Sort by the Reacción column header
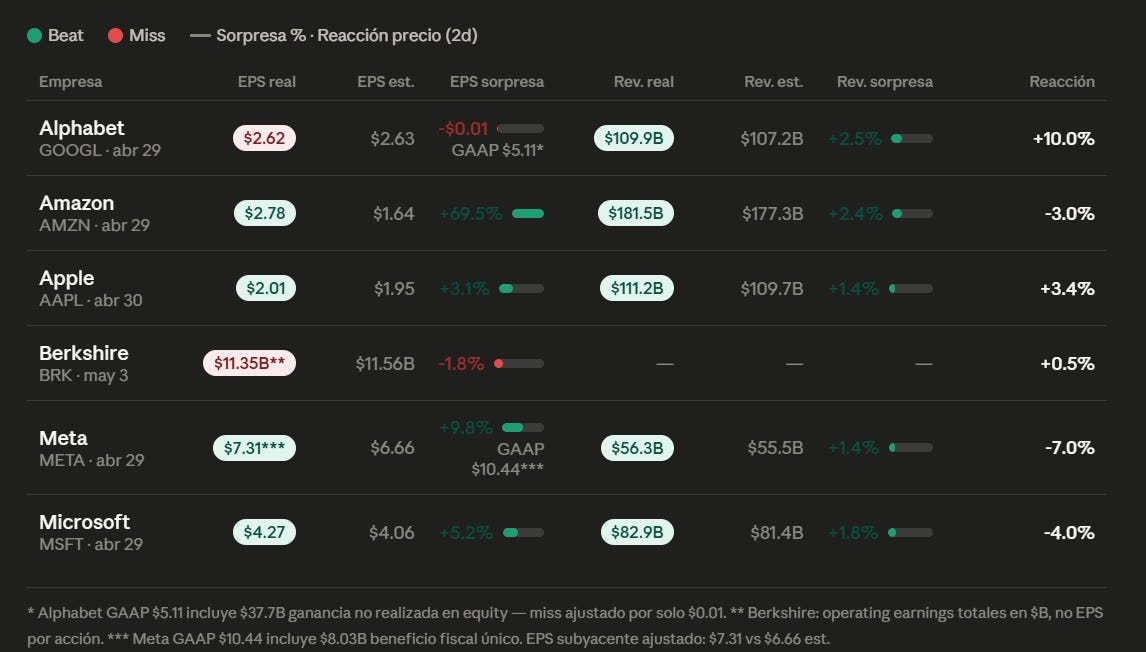 coord(1062,82)
